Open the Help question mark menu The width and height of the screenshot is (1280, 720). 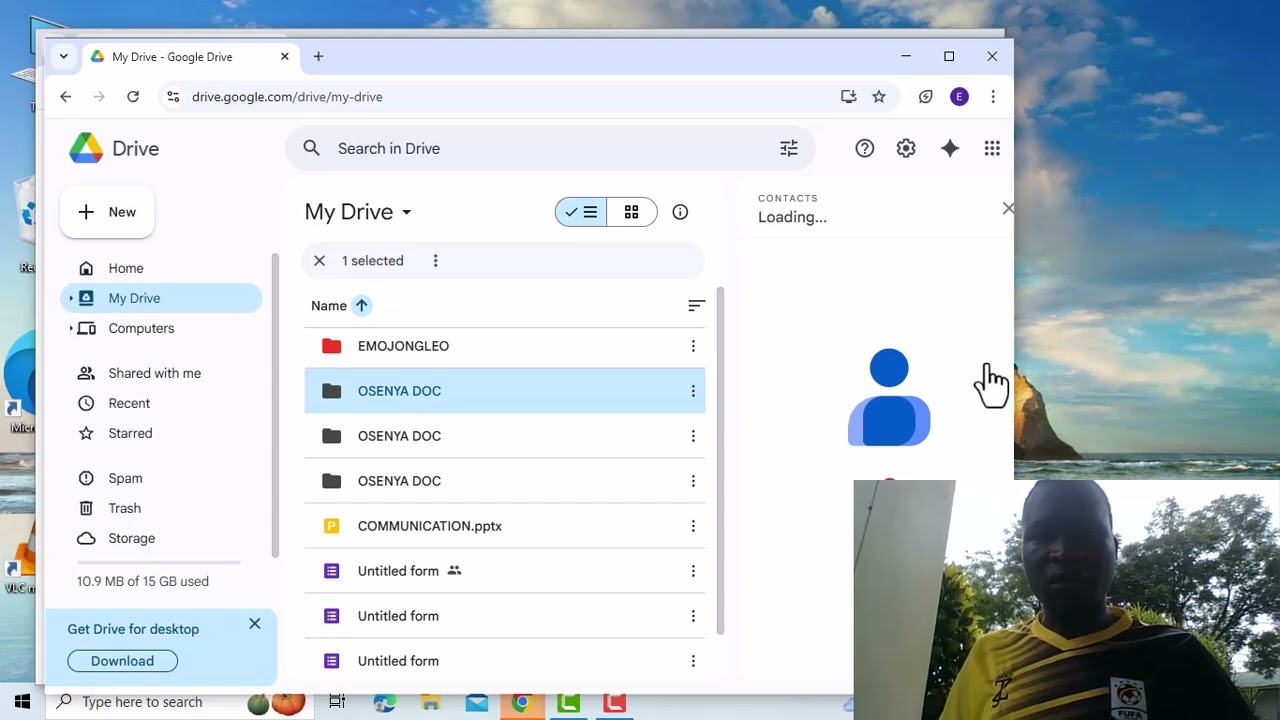coord(865,148)
